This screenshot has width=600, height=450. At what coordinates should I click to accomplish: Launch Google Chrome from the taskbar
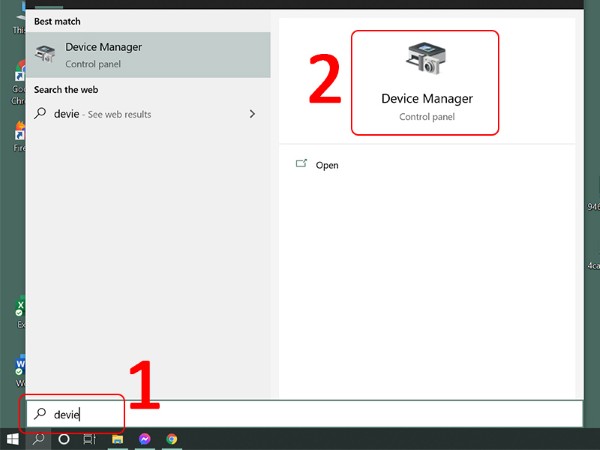pyautogui.click(x=172, y=439)
